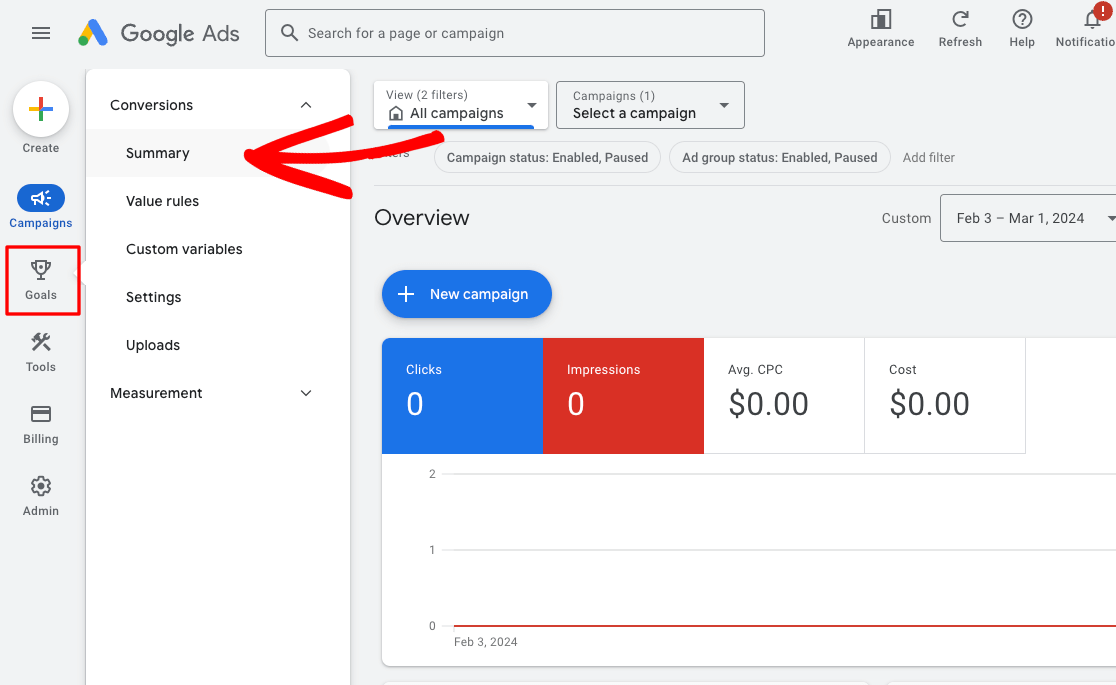Toggle the Ad group status filter chip
Image resolution: width=1116 pixels, height=685 pixels.
[779, 157]
